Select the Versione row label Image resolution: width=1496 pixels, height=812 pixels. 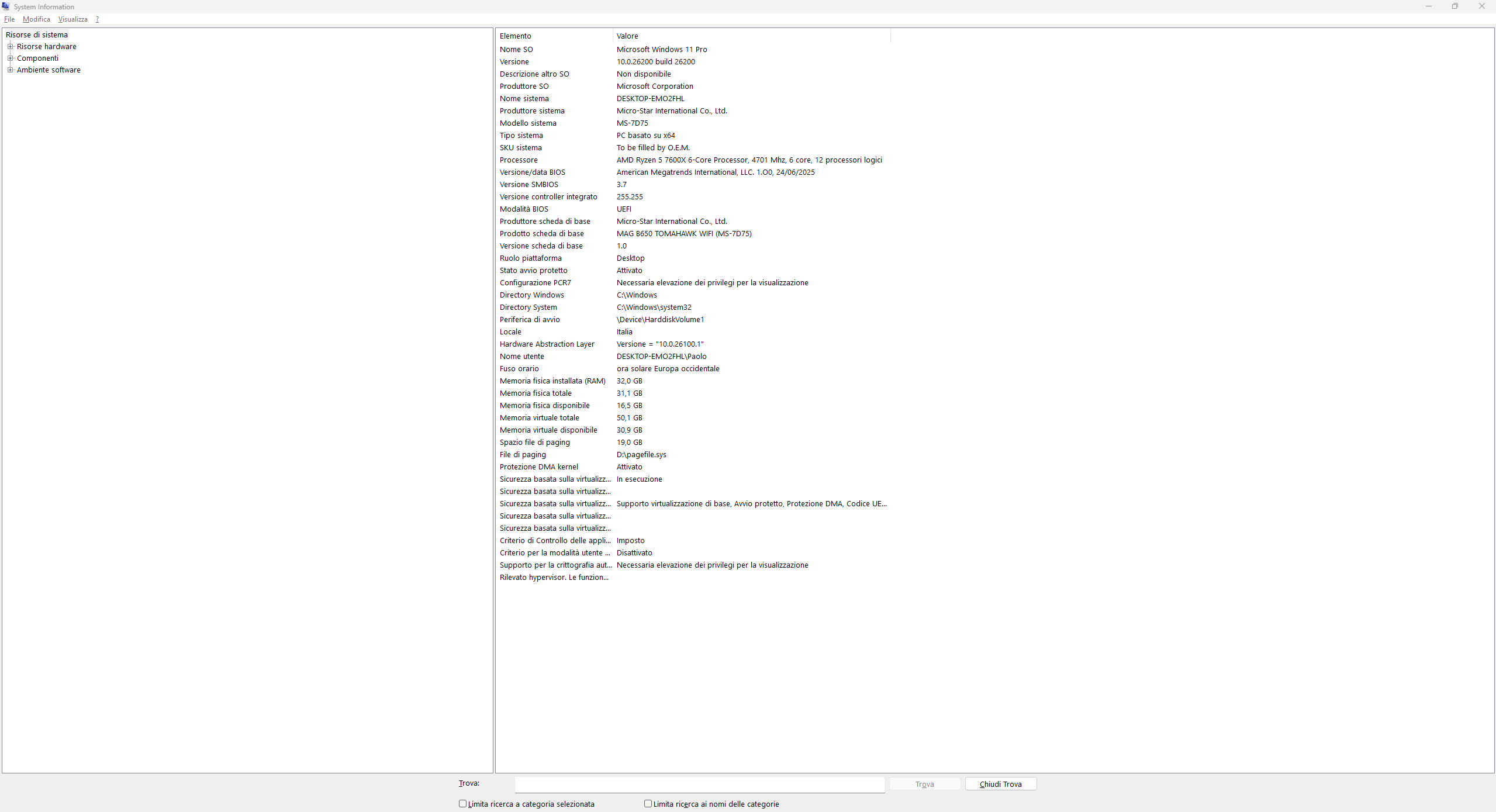514,62
